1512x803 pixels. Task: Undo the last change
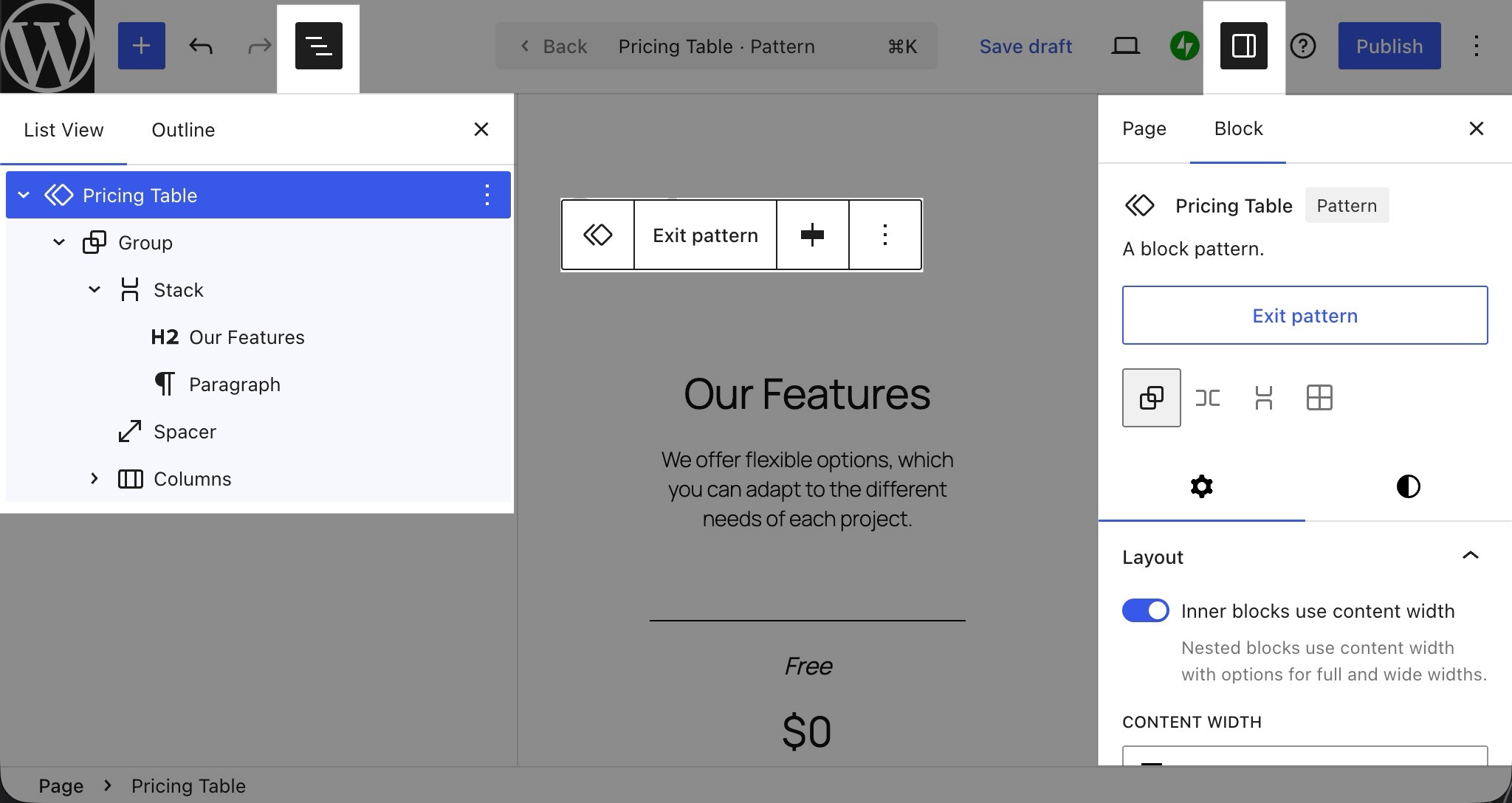tap(200, 46)
